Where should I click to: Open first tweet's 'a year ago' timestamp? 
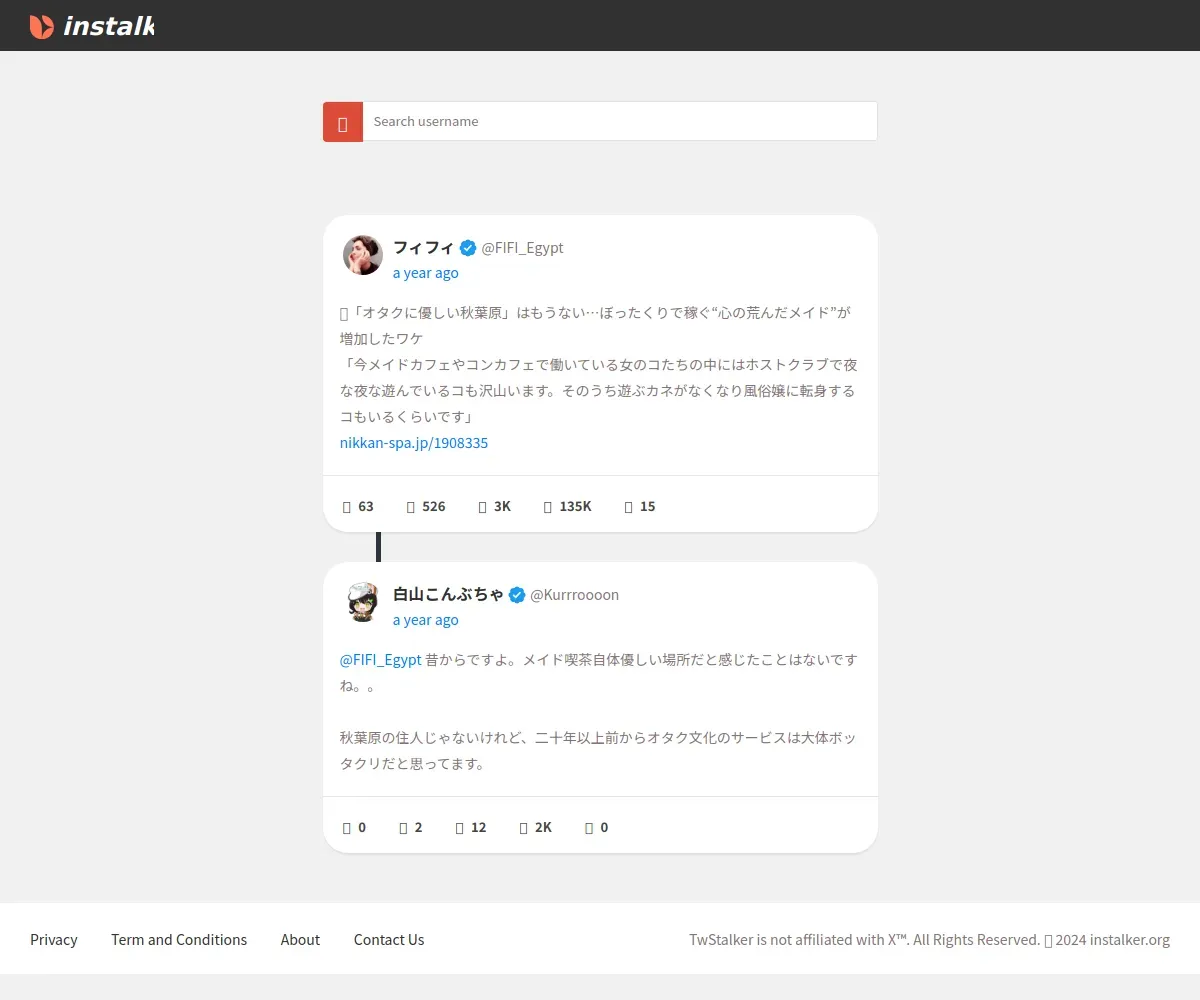[426, 273]
